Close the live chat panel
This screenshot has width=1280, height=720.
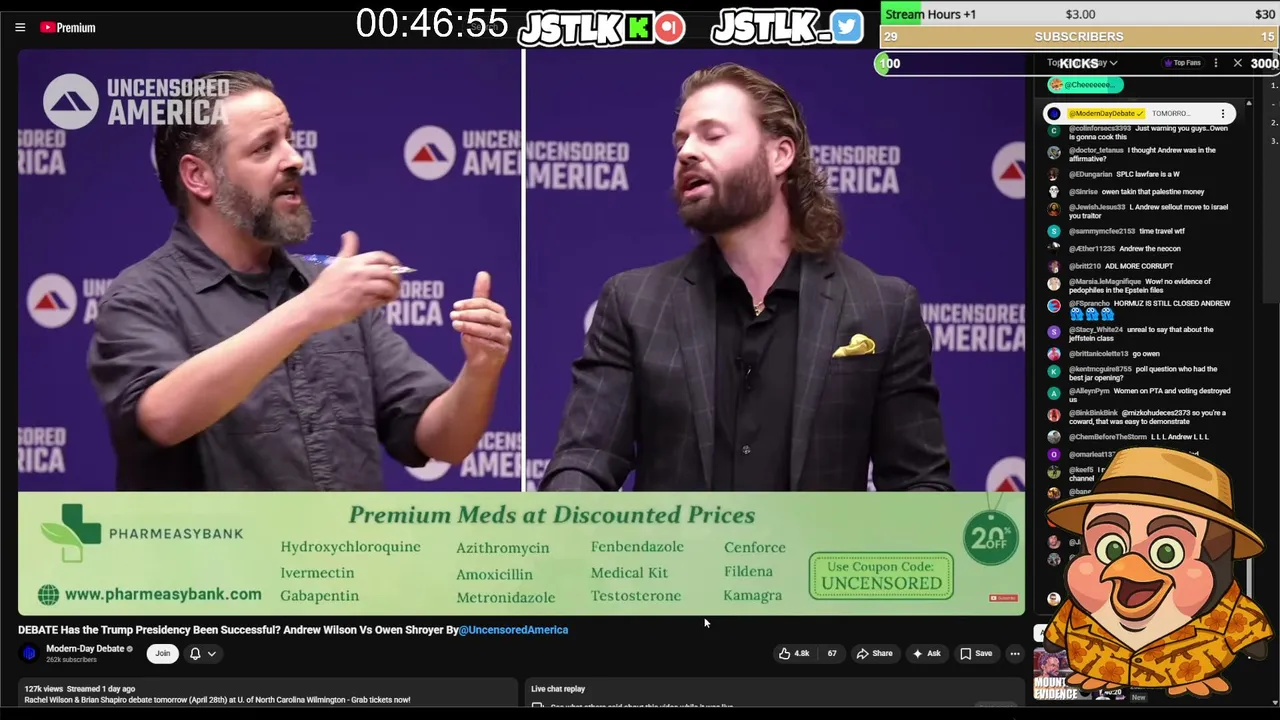1237,63
